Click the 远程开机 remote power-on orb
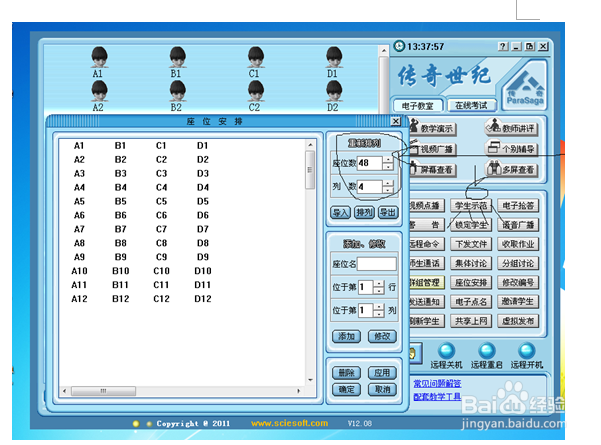 pos(526,350)
